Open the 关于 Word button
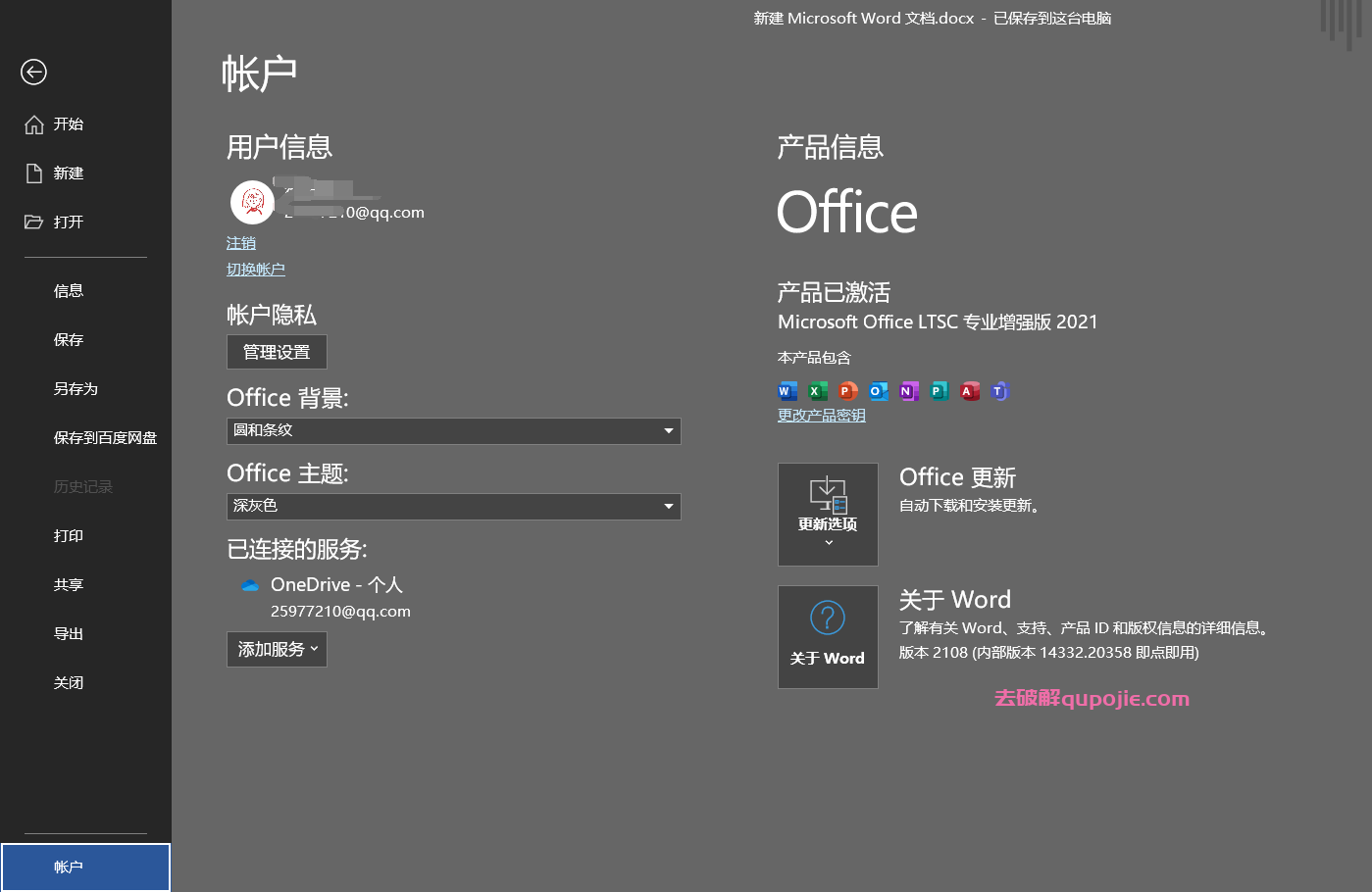The width and height of the screenshot is (1372, 892). click(828, 637)
